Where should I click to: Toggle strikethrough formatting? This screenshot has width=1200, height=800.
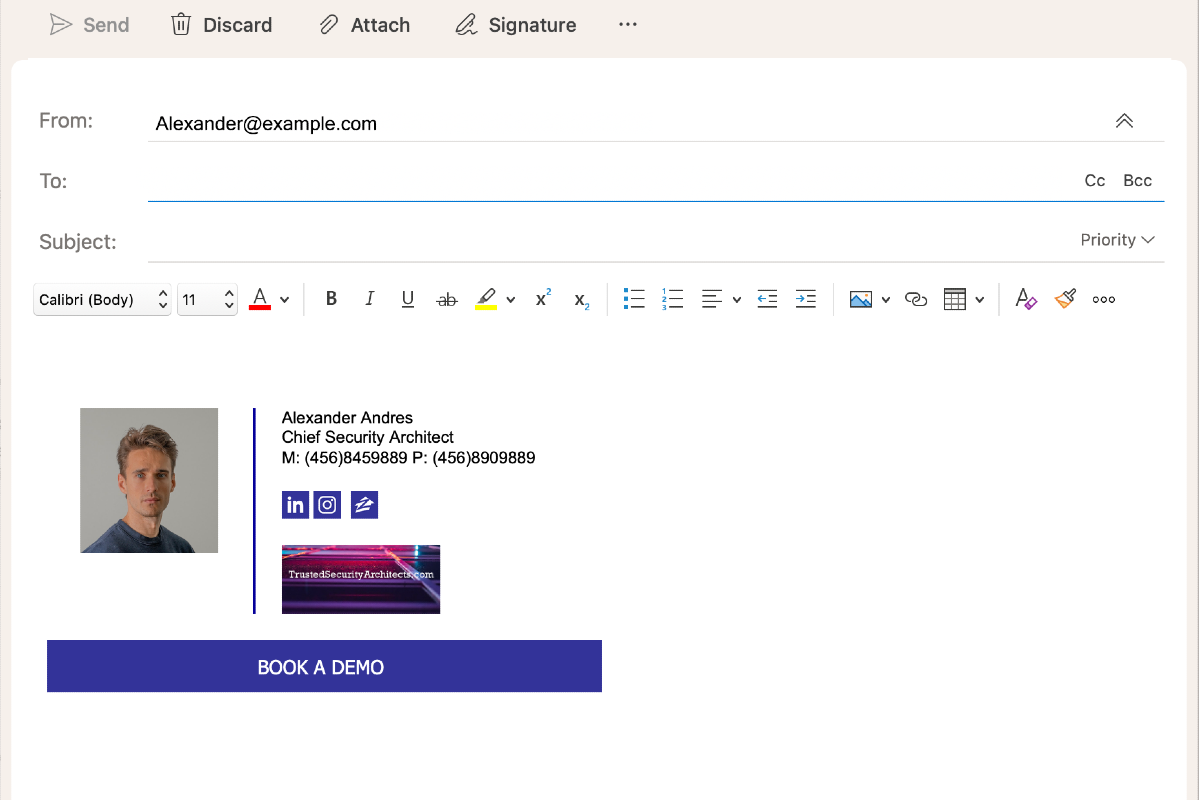[x=447, y=299]
